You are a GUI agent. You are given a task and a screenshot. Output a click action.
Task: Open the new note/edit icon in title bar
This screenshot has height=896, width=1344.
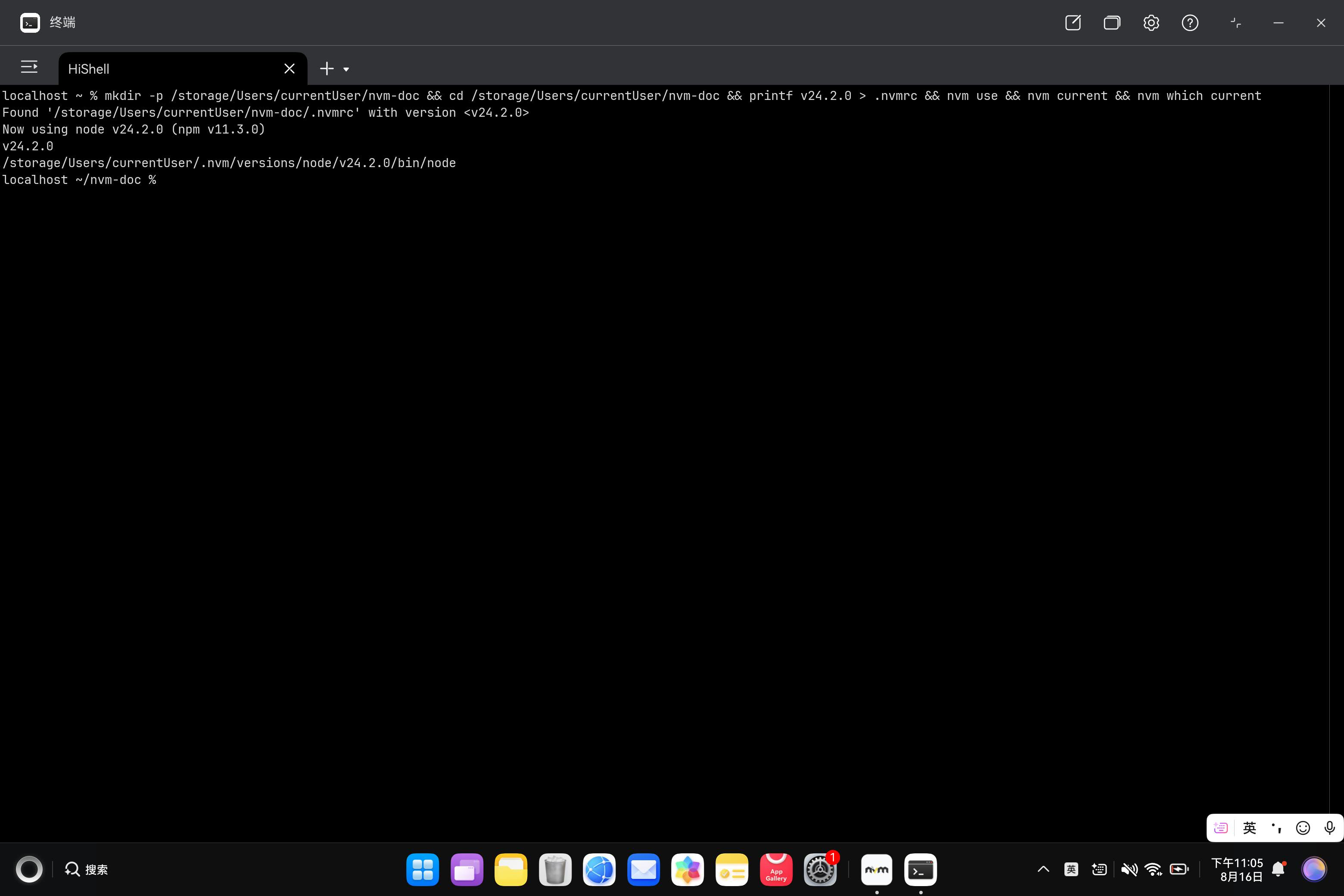click(x=1073, y=23)
